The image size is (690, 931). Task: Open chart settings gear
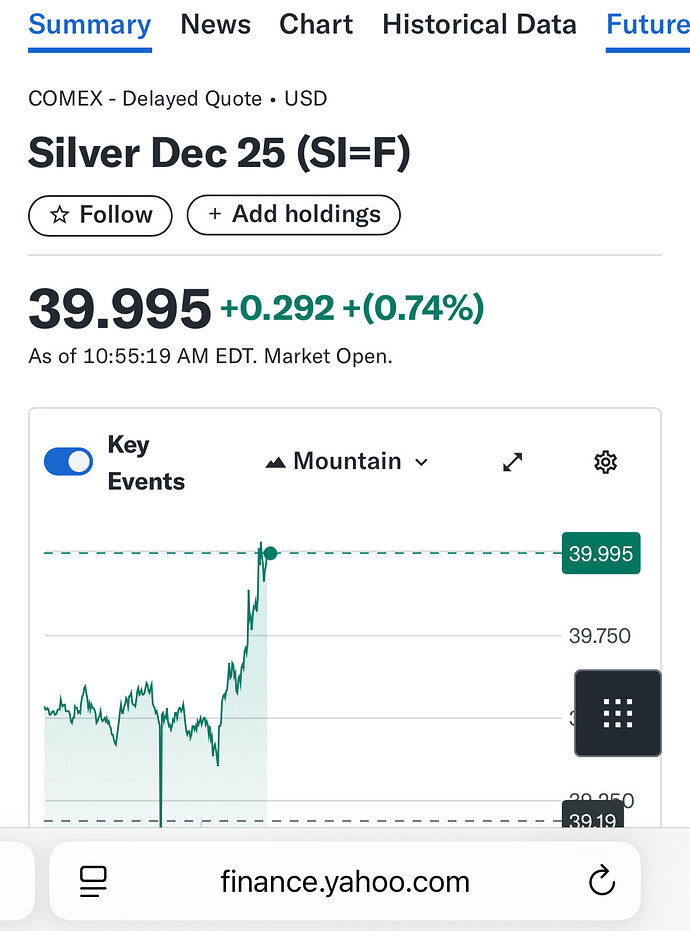(605, 461)
